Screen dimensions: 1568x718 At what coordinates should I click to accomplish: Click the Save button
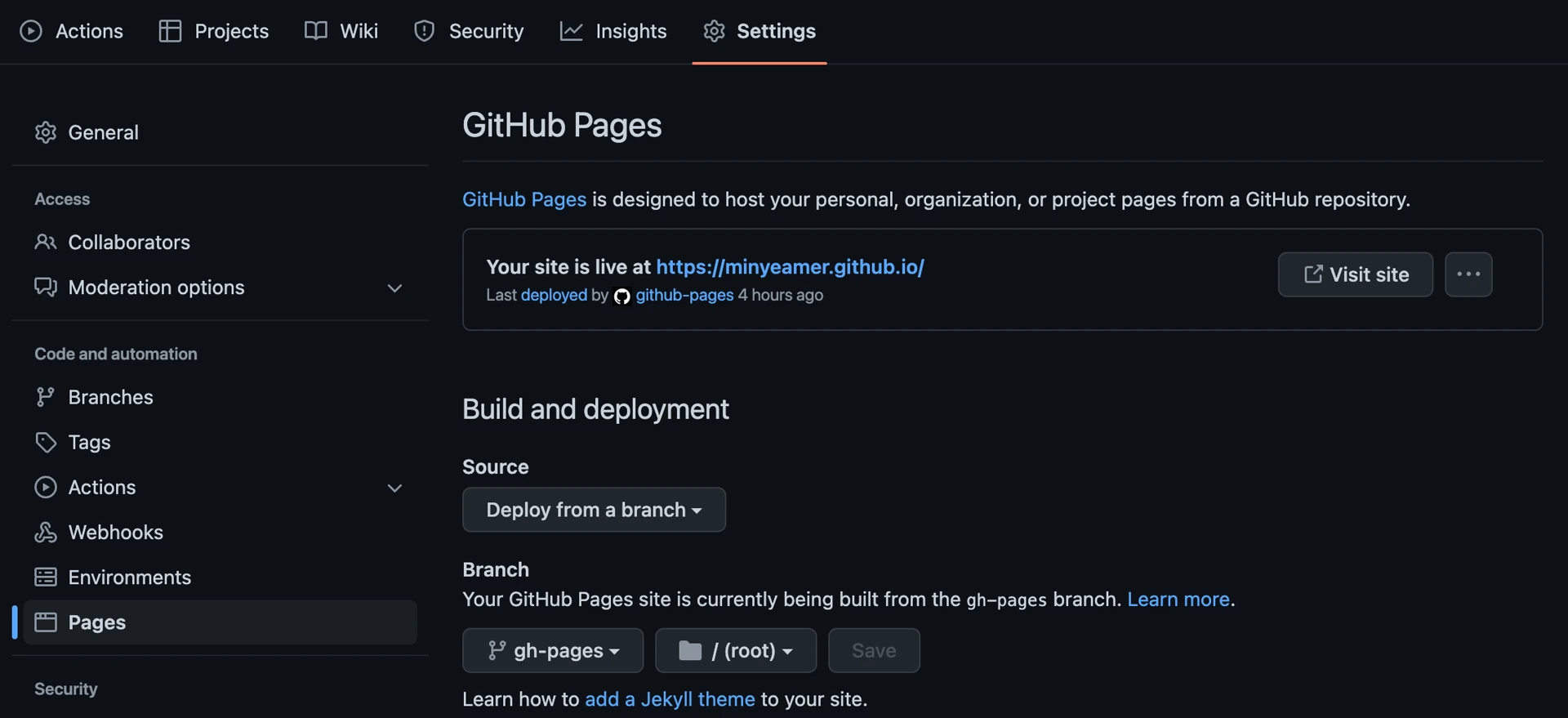tap(874, 650)
